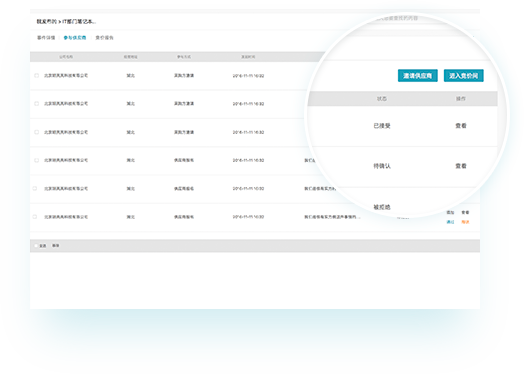Tick the fourth supplier row checkbox
Image resolution: width=524 pixels, height=374 pixels.
point(36,160)
